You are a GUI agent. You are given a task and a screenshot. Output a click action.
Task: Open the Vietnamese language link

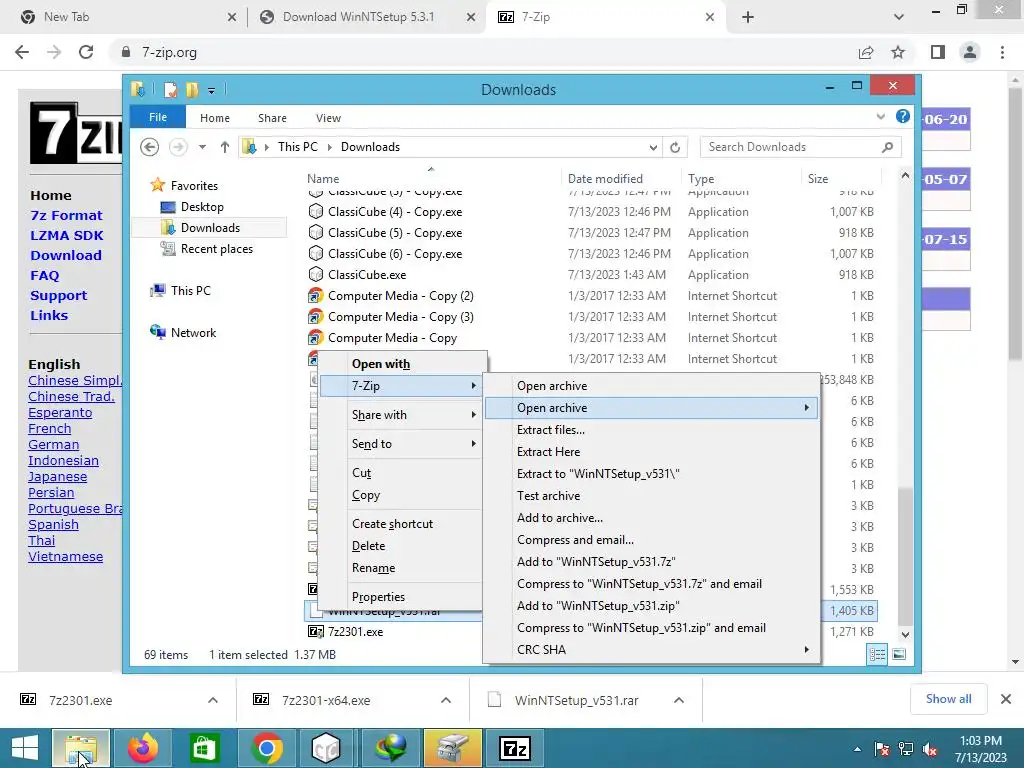click(x=65, y=557)
